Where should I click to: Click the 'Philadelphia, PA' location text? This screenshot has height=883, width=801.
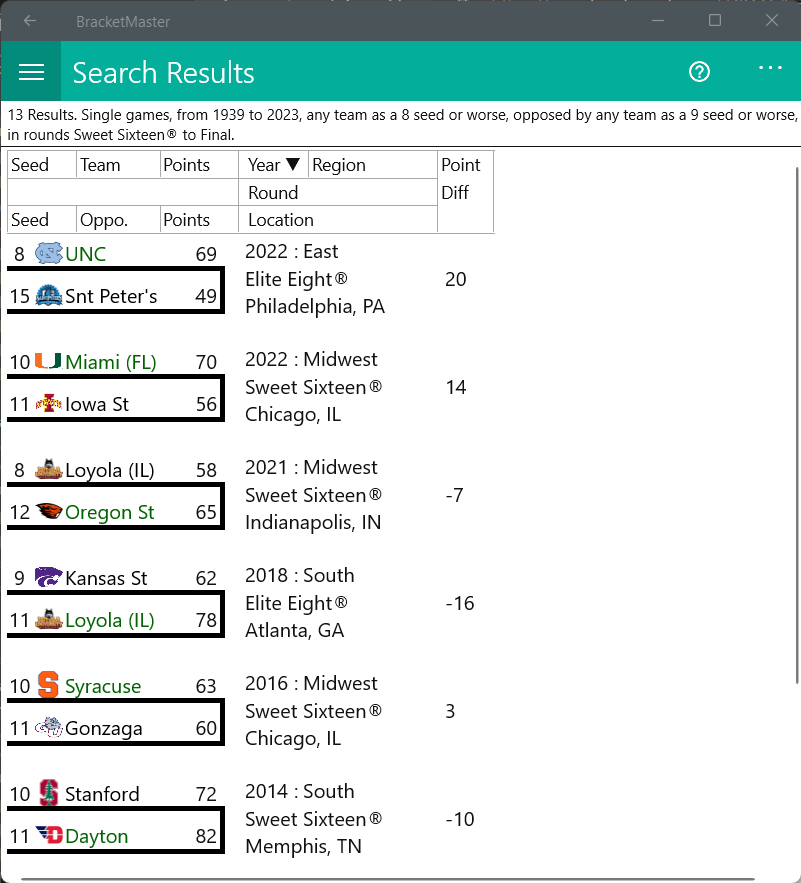(x=315, y=306)
